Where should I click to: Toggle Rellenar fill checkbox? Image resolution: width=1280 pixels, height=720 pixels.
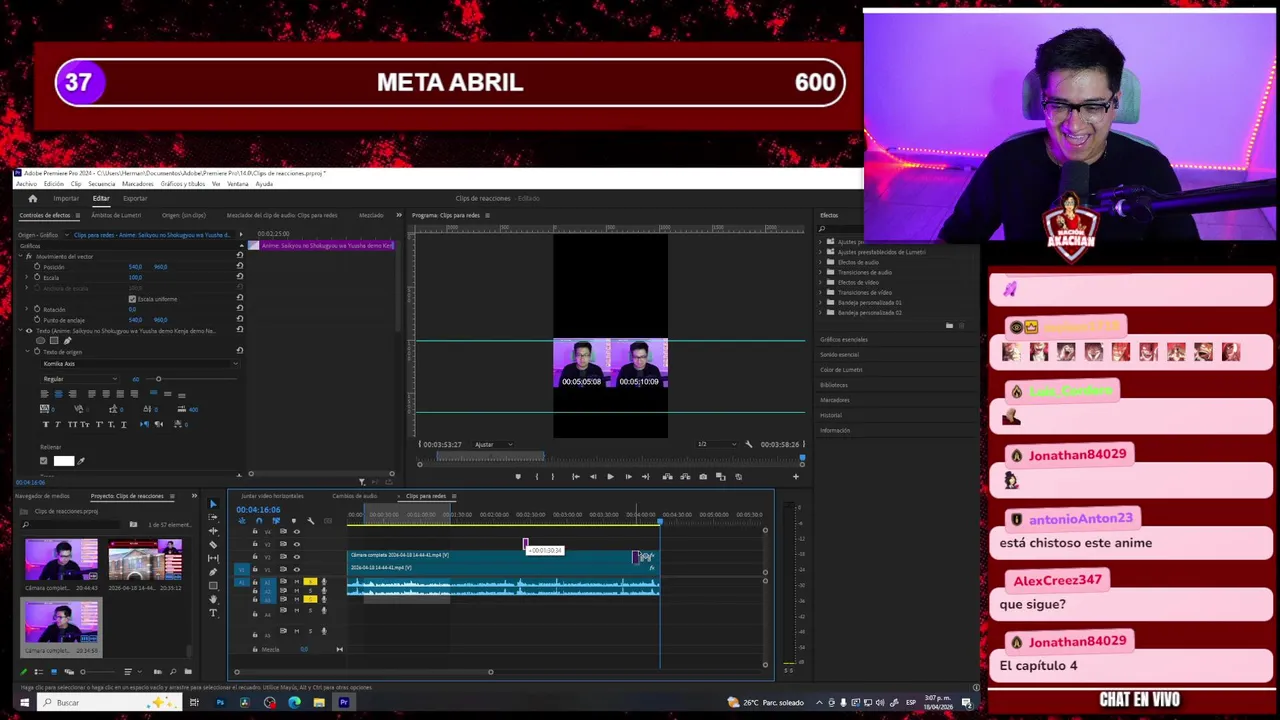tap(43, 460)
